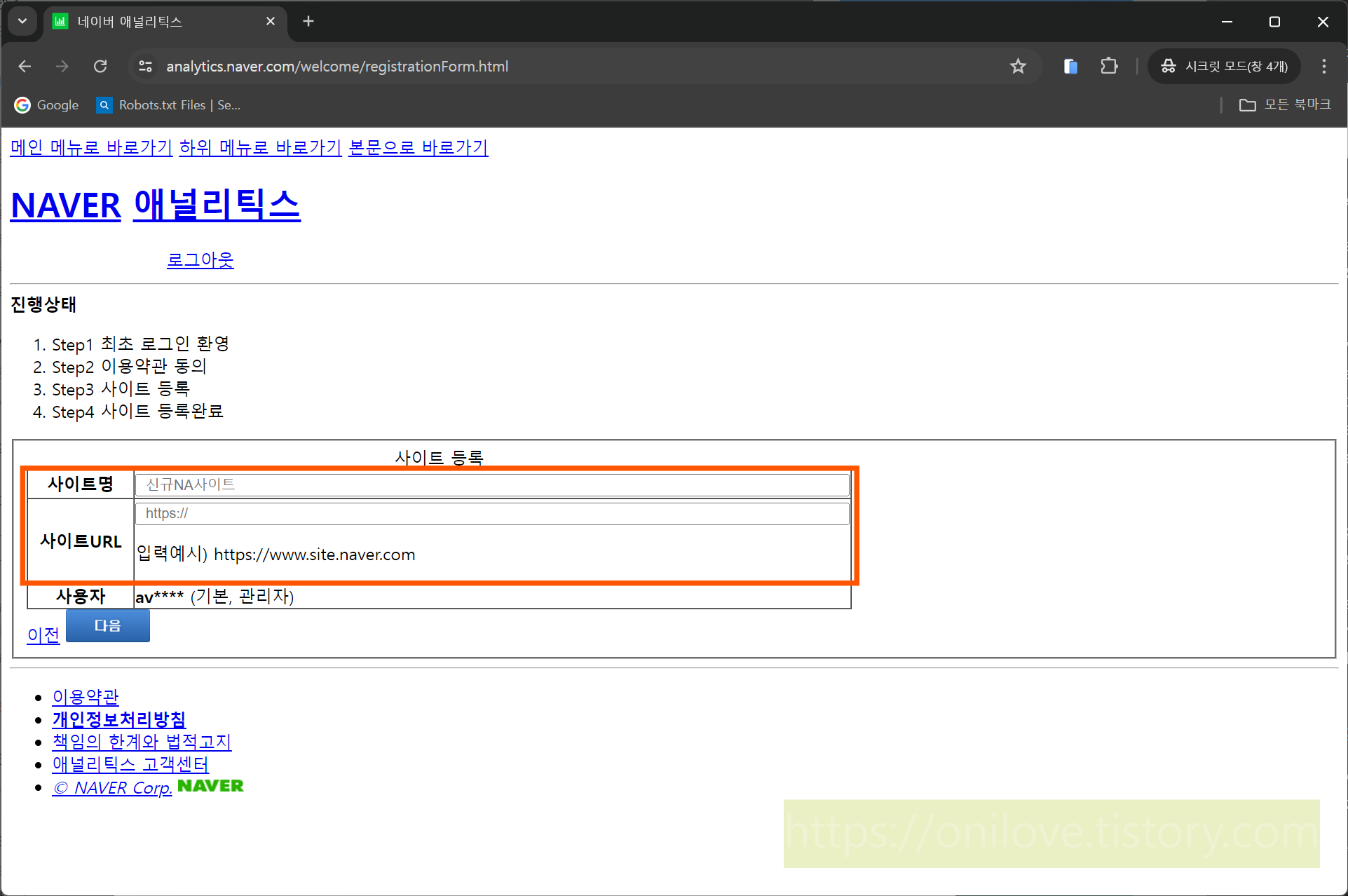1348x896 pixels.
Task: Click the green NAVER footer logo
Action: pos(210,786)
